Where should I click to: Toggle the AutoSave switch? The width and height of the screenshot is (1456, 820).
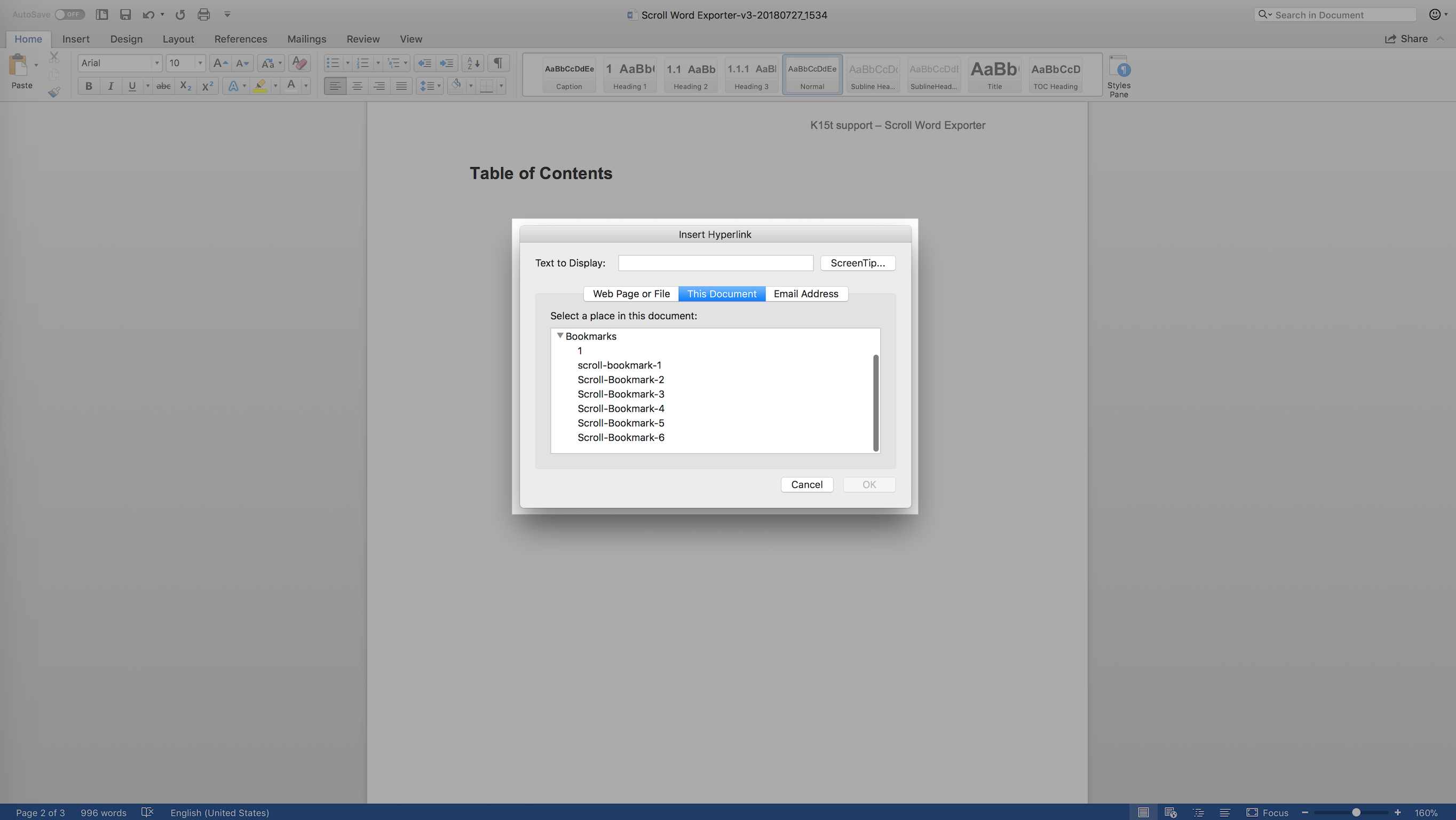pyautogui.click(x=69, y=15)
